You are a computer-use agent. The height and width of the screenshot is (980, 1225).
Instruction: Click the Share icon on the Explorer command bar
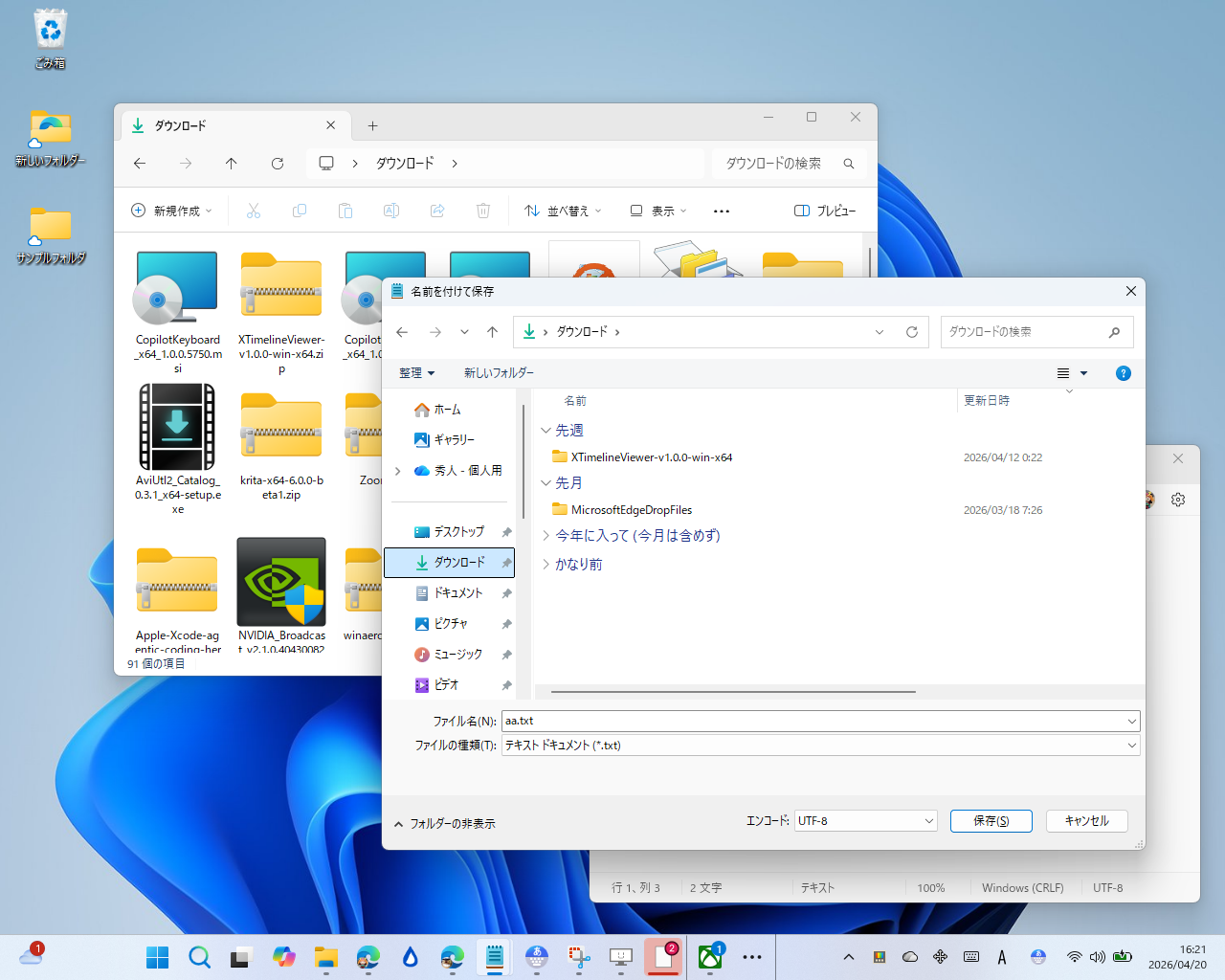pyautogui.click(x=436, y=211)
